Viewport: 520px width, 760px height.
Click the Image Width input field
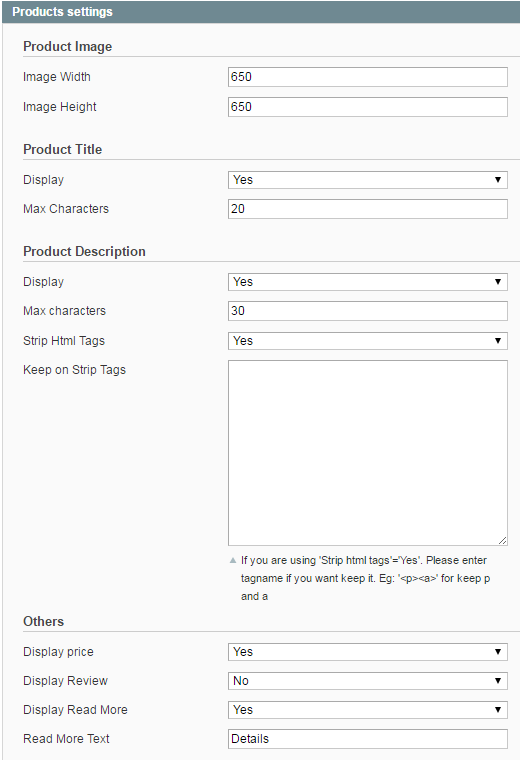(368, 77)
